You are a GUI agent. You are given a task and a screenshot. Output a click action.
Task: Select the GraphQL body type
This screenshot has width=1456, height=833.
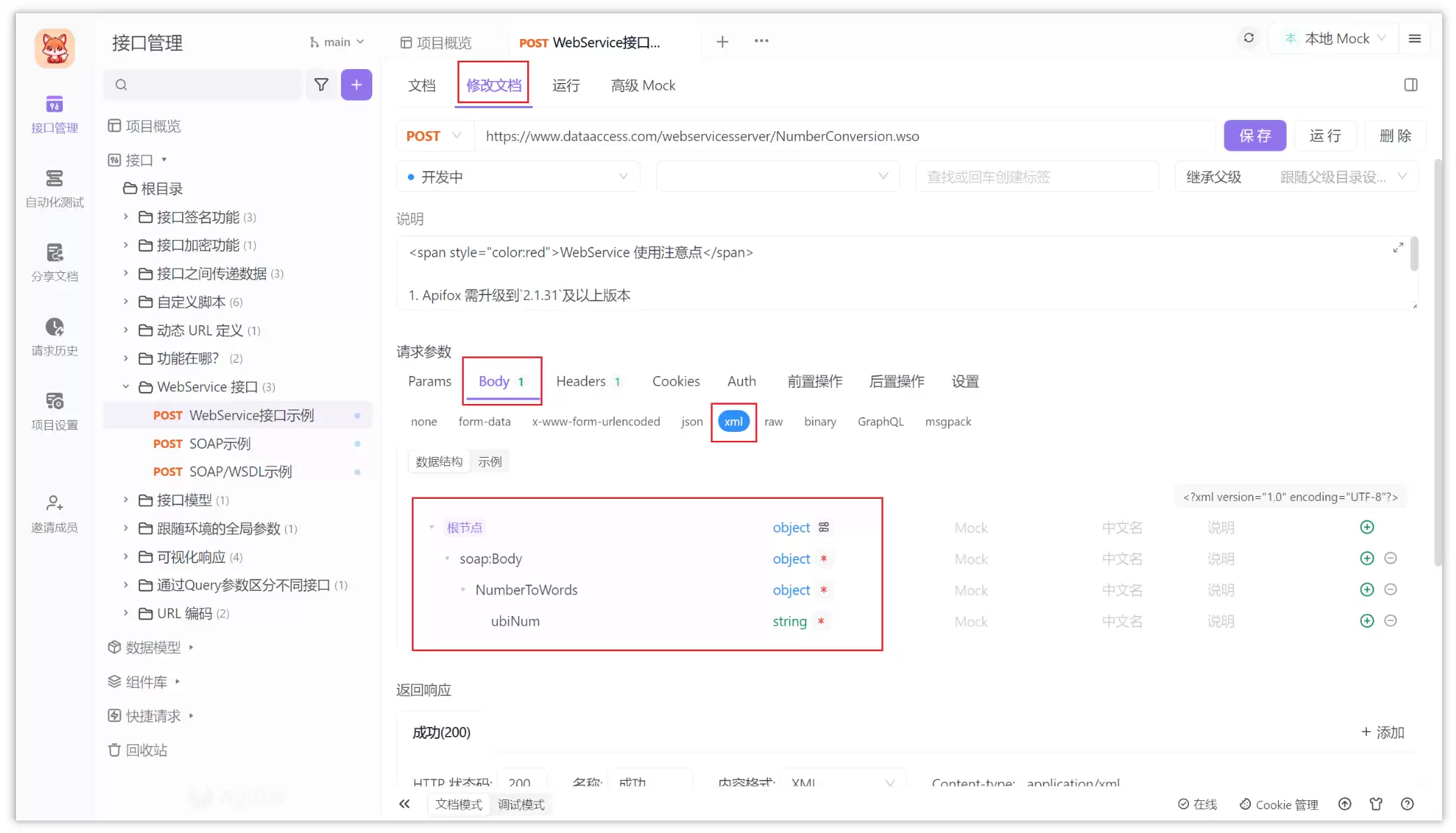[880, 421]
